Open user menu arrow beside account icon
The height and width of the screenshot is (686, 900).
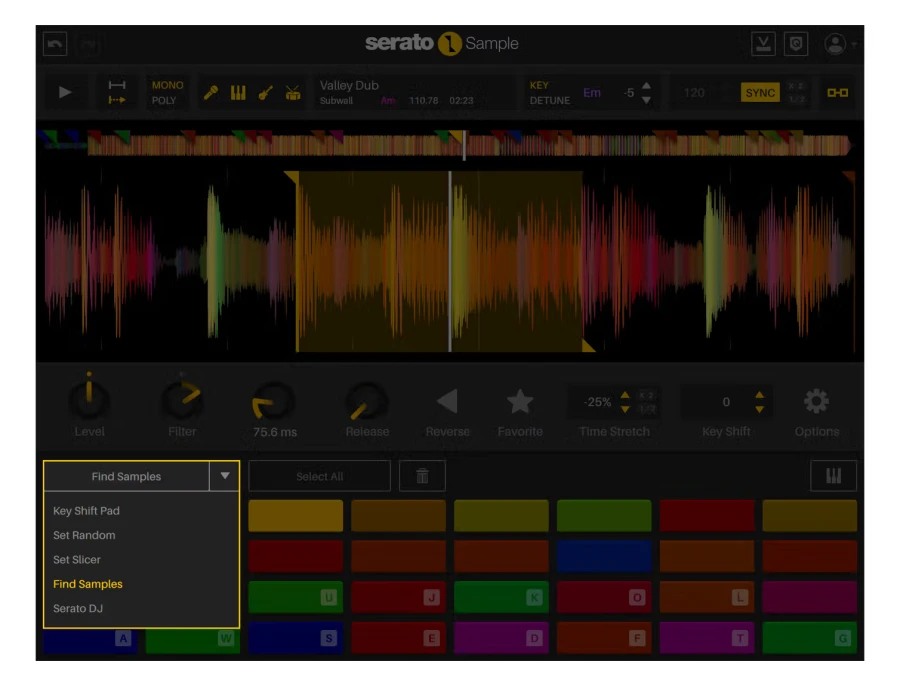tap(854, 44)
